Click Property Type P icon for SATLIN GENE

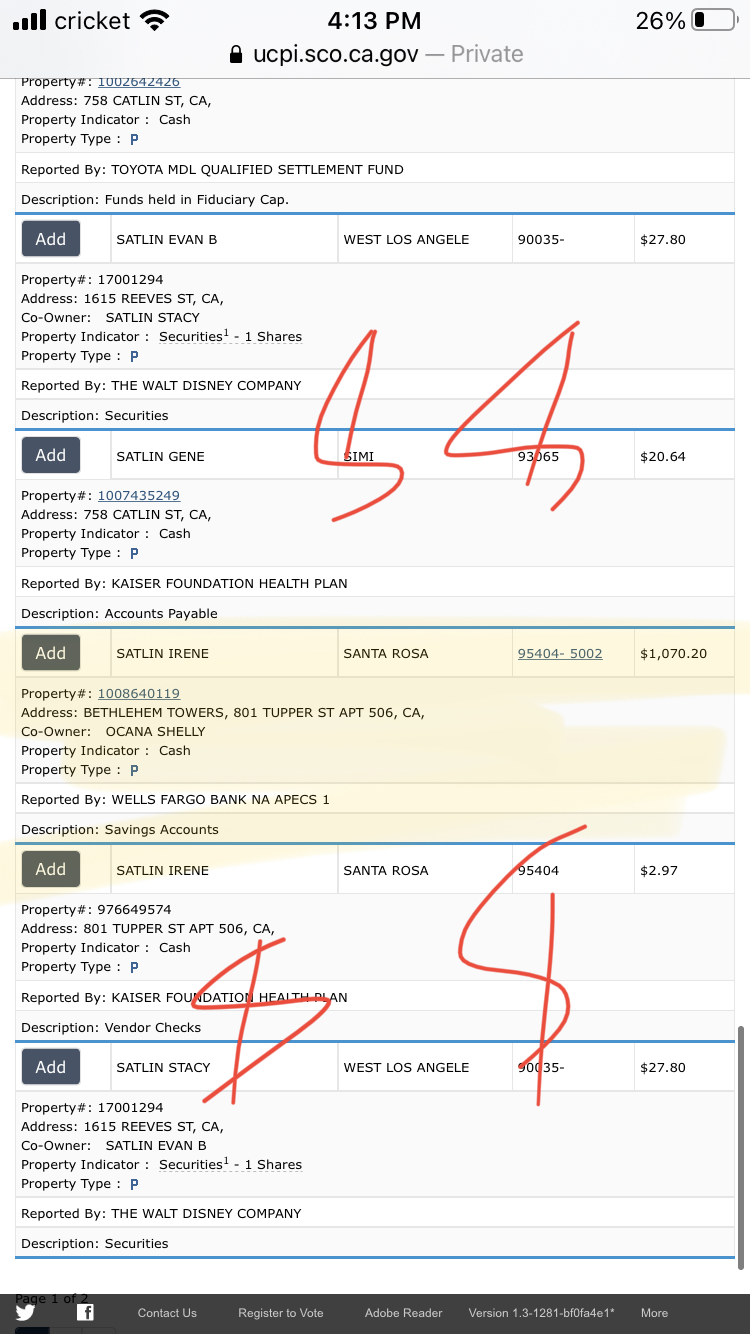(134, 553)
